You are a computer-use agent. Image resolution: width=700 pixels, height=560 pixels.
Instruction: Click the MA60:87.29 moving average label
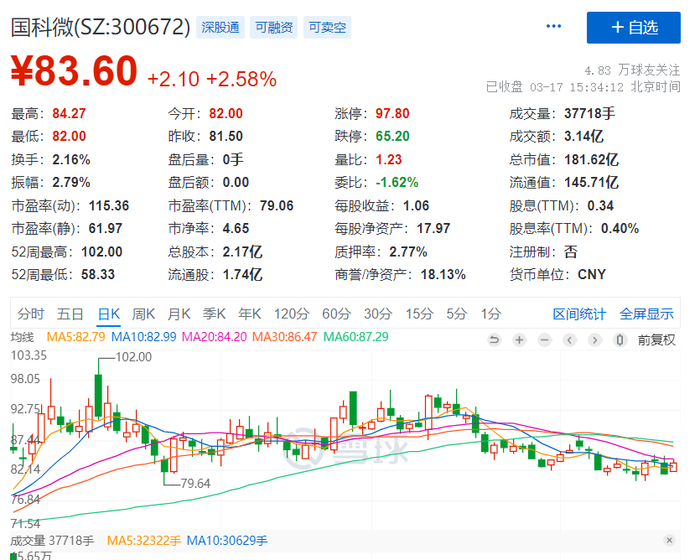[356, 337]
